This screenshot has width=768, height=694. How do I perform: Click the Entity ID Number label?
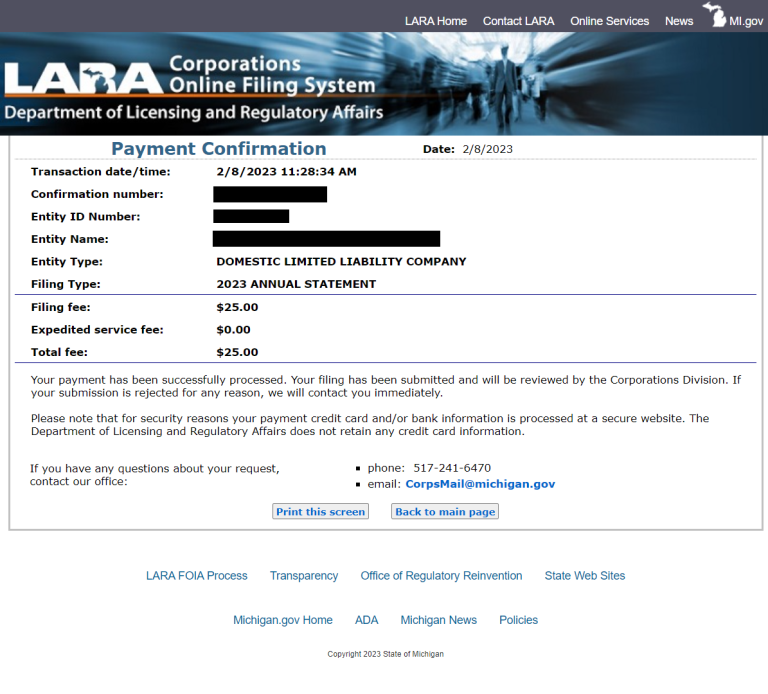coord(85,217)
